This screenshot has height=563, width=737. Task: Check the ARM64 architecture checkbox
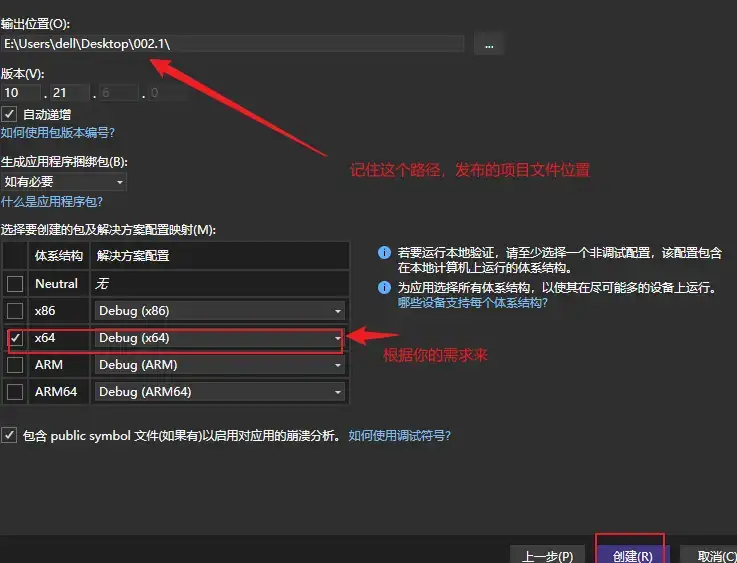point(15,391)
